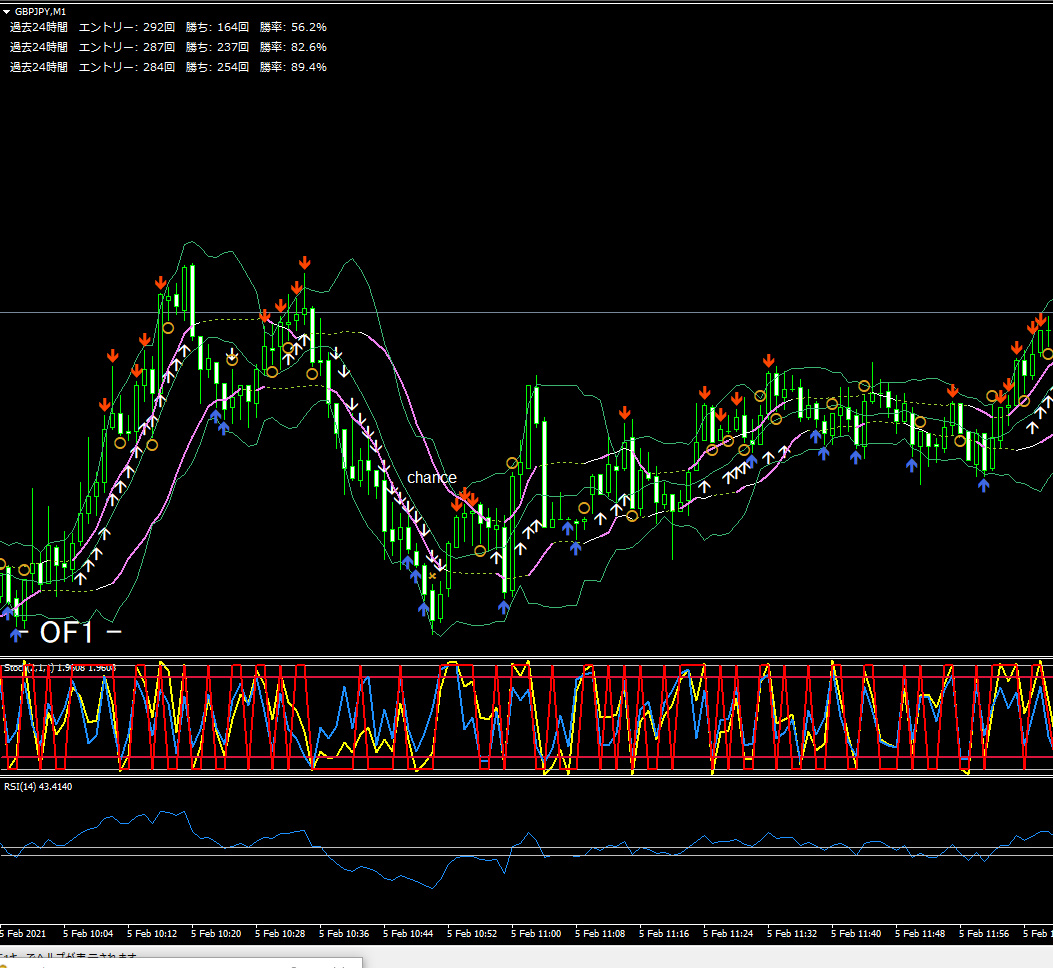Click the white "chance" text label
Image resolution: width=1053 pixels, height=968 pixels.
(x=431, y=478)
